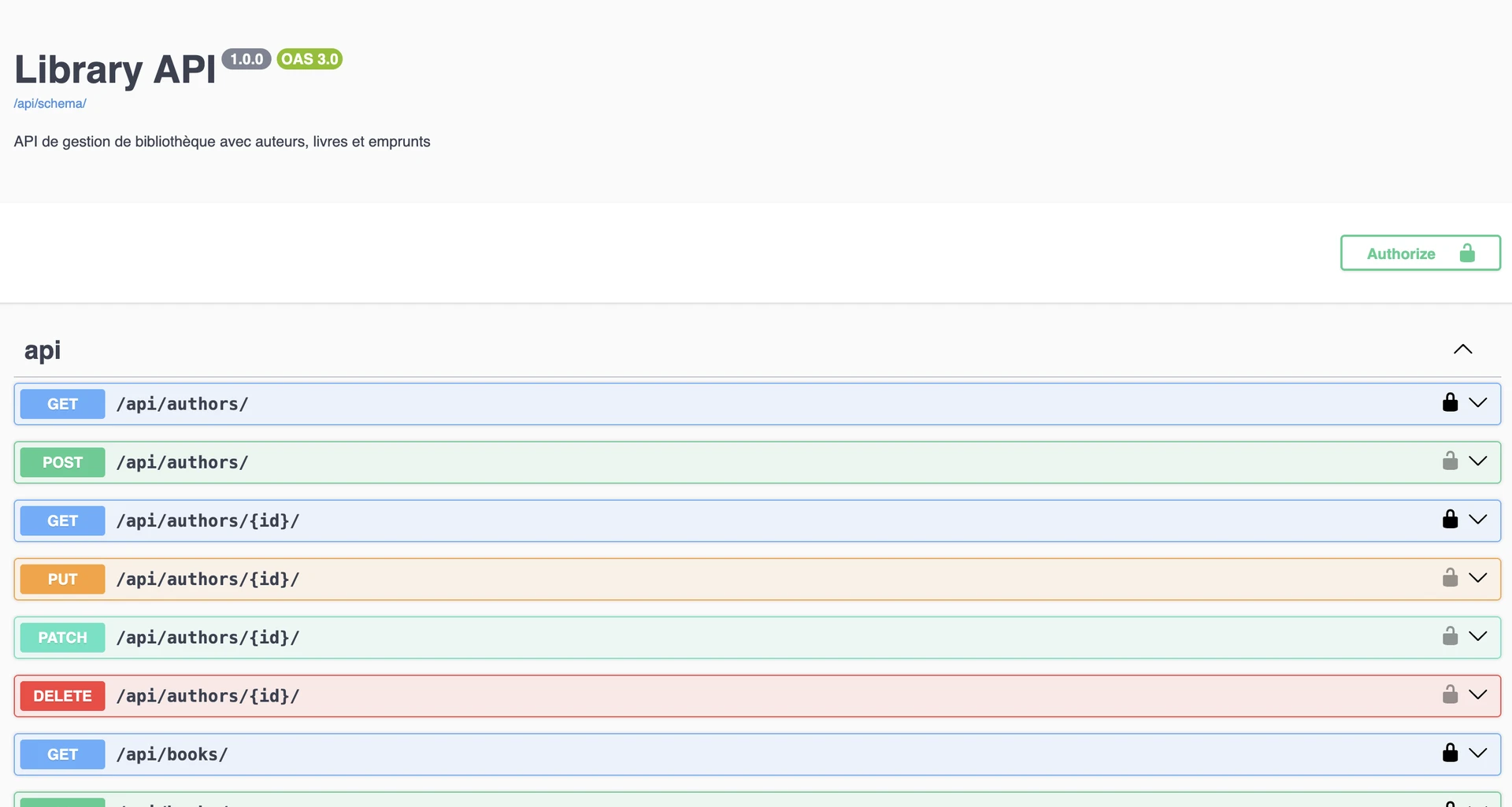Collapse the api section with the chevron
Image resolution: width=1512 pixels, height=807 pixels.
pos(1462,350)
